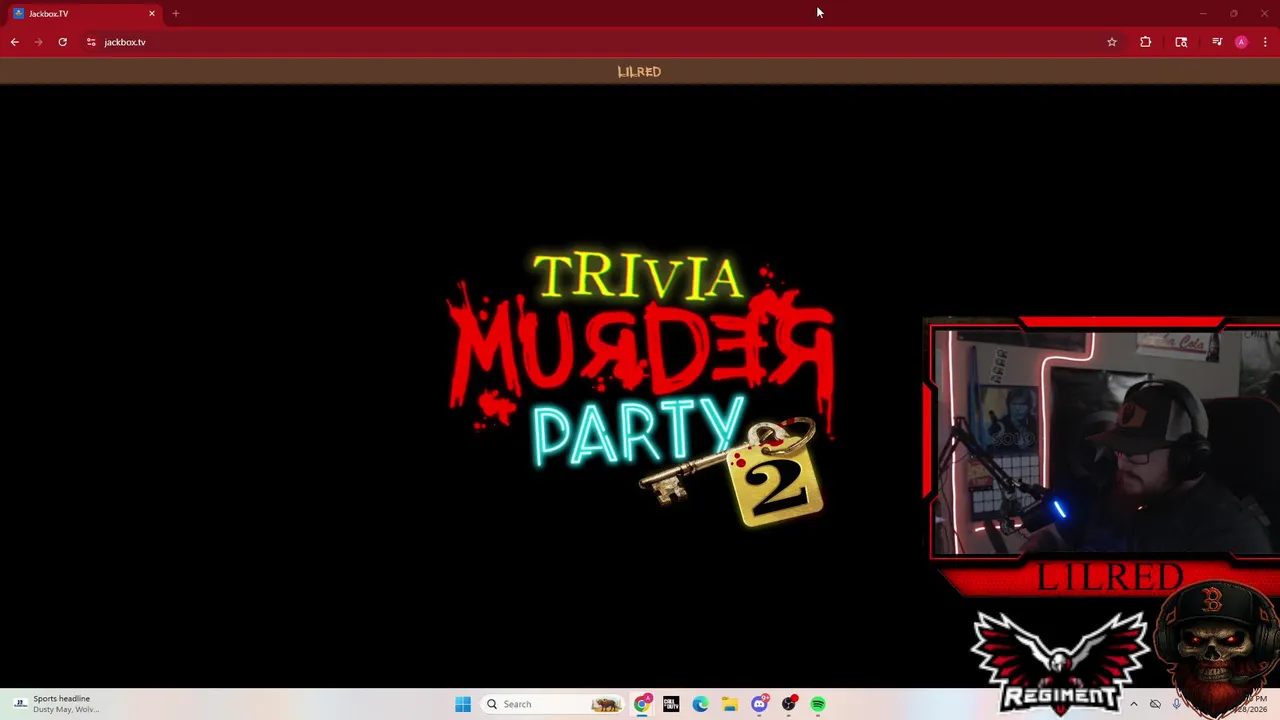
Task: Go back using the browser back arrow
Action: [14, 42]
